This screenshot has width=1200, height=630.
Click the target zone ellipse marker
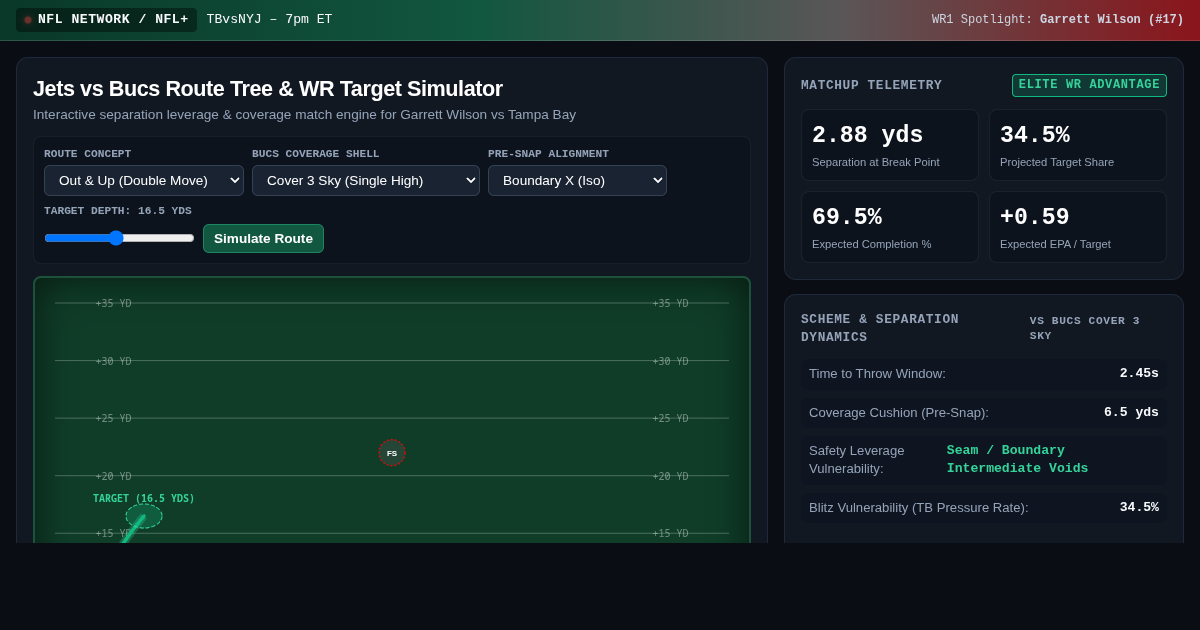point(144,516)
